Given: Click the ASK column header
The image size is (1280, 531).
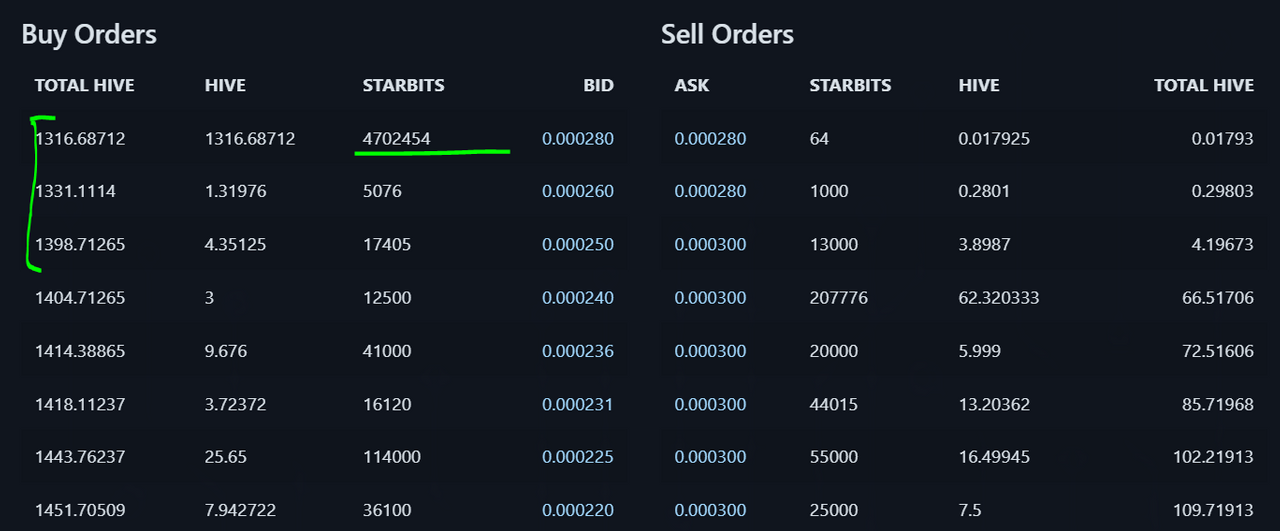Looking at the screenshot, I should (692, 86).
